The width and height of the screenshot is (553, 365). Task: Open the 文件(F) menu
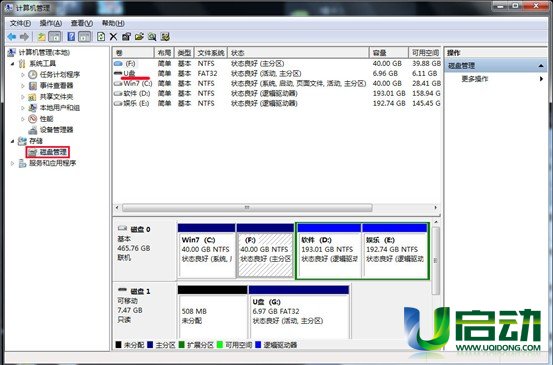[20, 23]
